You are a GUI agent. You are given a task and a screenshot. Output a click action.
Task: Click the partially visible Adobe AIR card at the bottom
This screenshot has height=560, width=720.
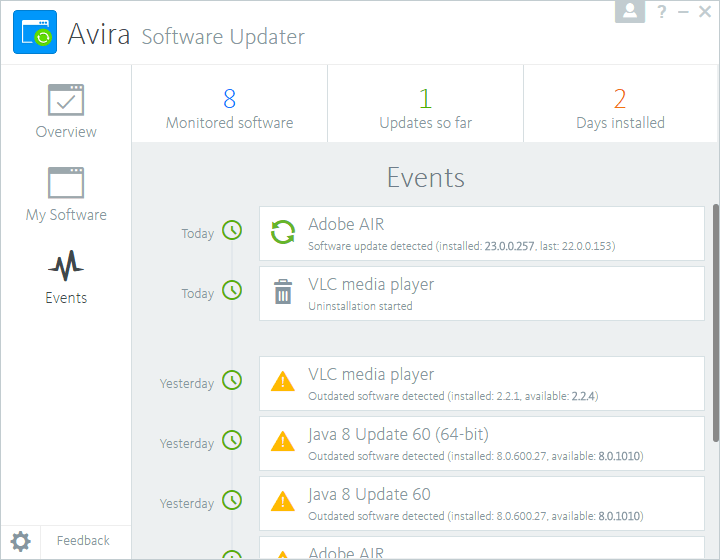click(482, 548)
